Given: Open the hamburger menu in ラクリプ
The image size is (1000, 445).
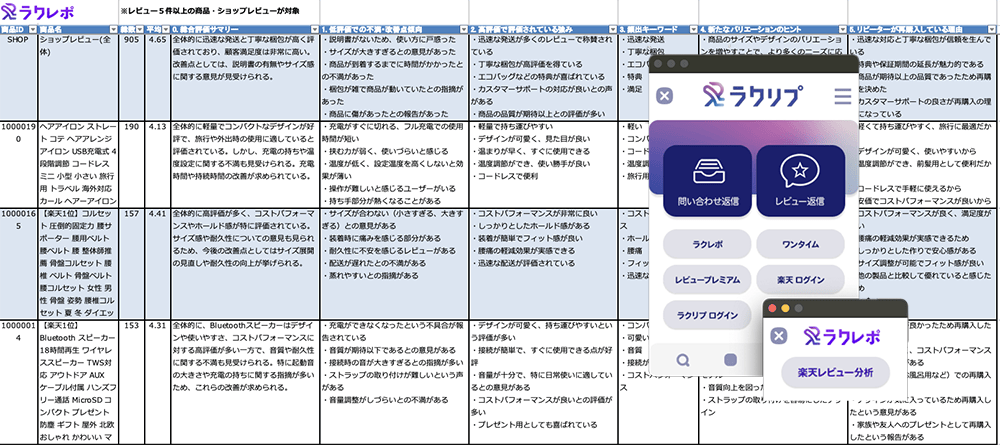Looking at the screenshot, I should click(x=843, y=96).
